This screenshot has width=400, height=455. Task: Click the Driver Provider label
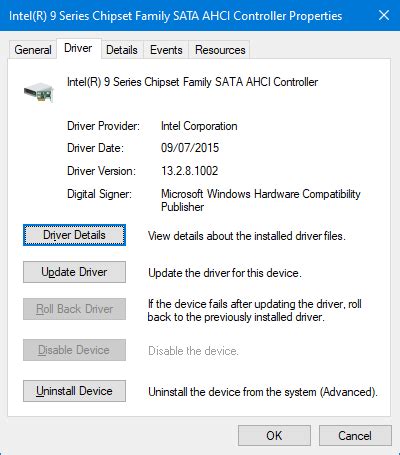103,126
